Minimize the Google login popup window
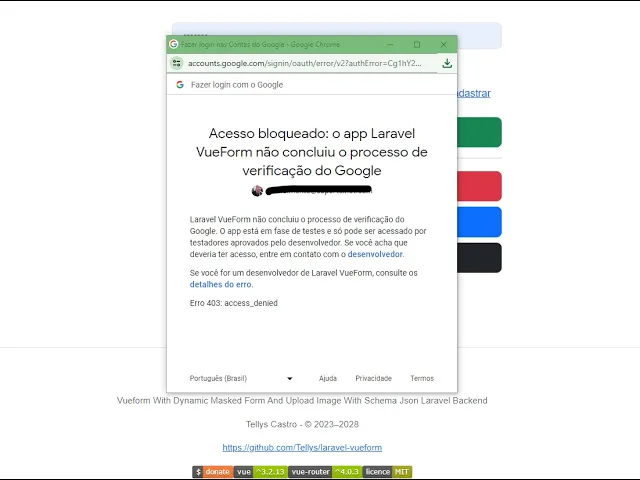 point(390,44)
